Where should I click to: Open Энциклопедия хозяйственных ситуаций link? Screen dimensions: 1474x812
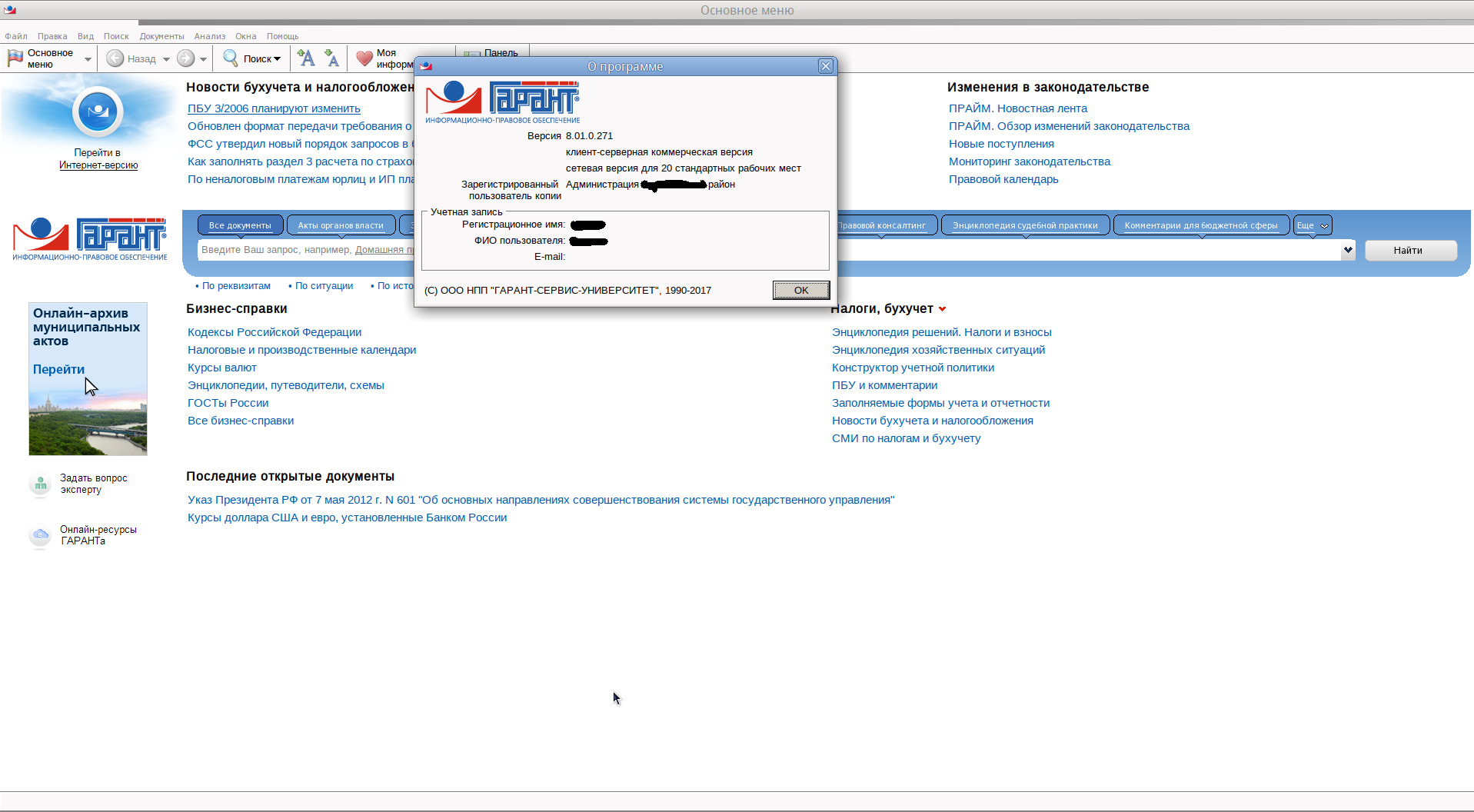coord(939,350)
